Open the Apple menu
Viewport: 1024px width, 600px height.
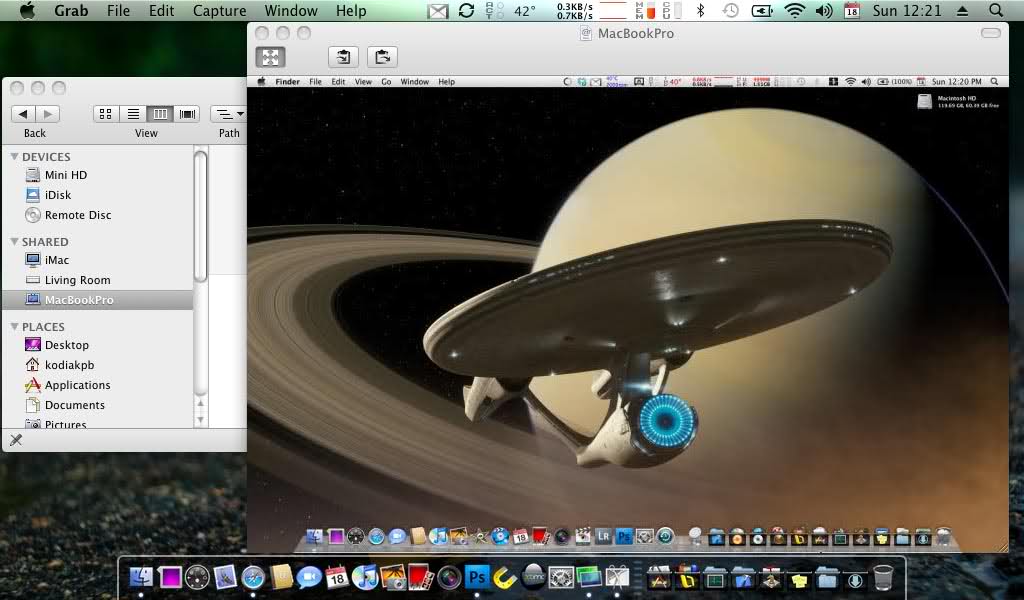coord(27,10)
